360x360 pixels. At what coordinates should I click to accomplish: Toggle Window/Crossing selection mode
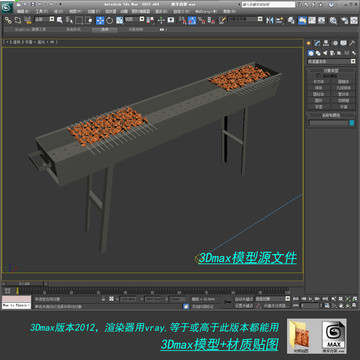coord(88,20)
